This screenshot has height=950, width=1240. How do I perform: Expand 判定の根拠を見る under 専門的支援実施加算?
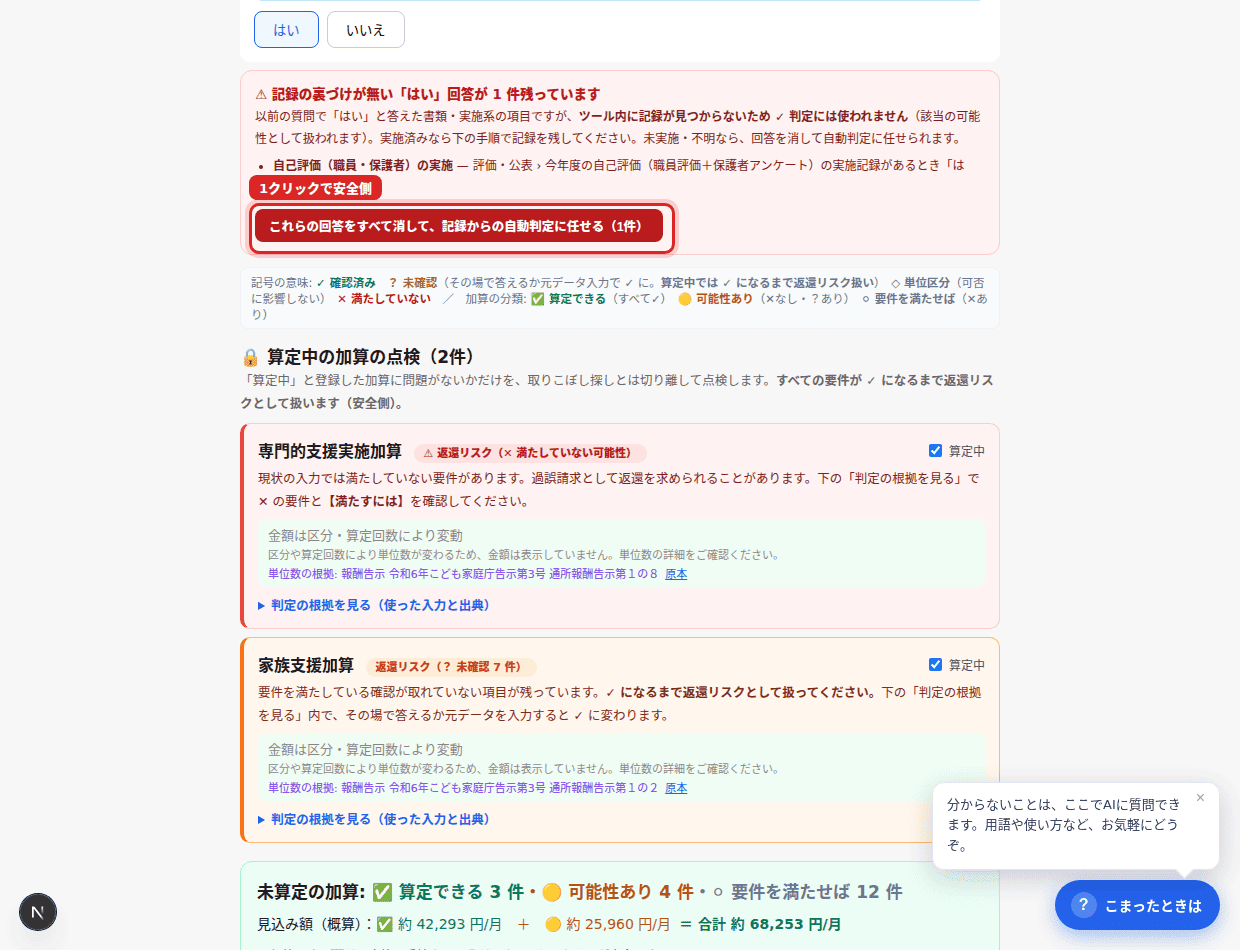click(x=374, y=605)
